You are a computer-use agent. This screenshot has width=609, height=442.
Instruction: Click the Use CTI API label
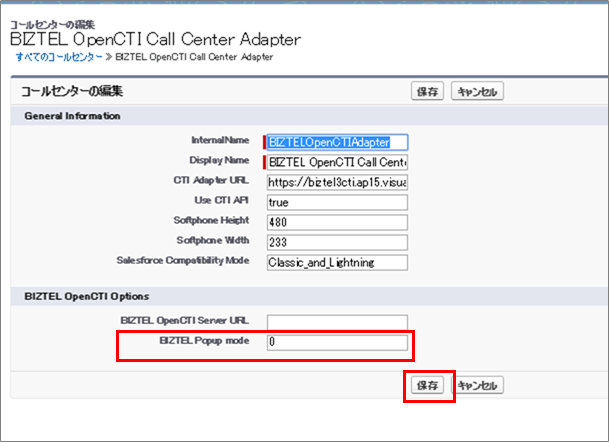tap(221, 200)
